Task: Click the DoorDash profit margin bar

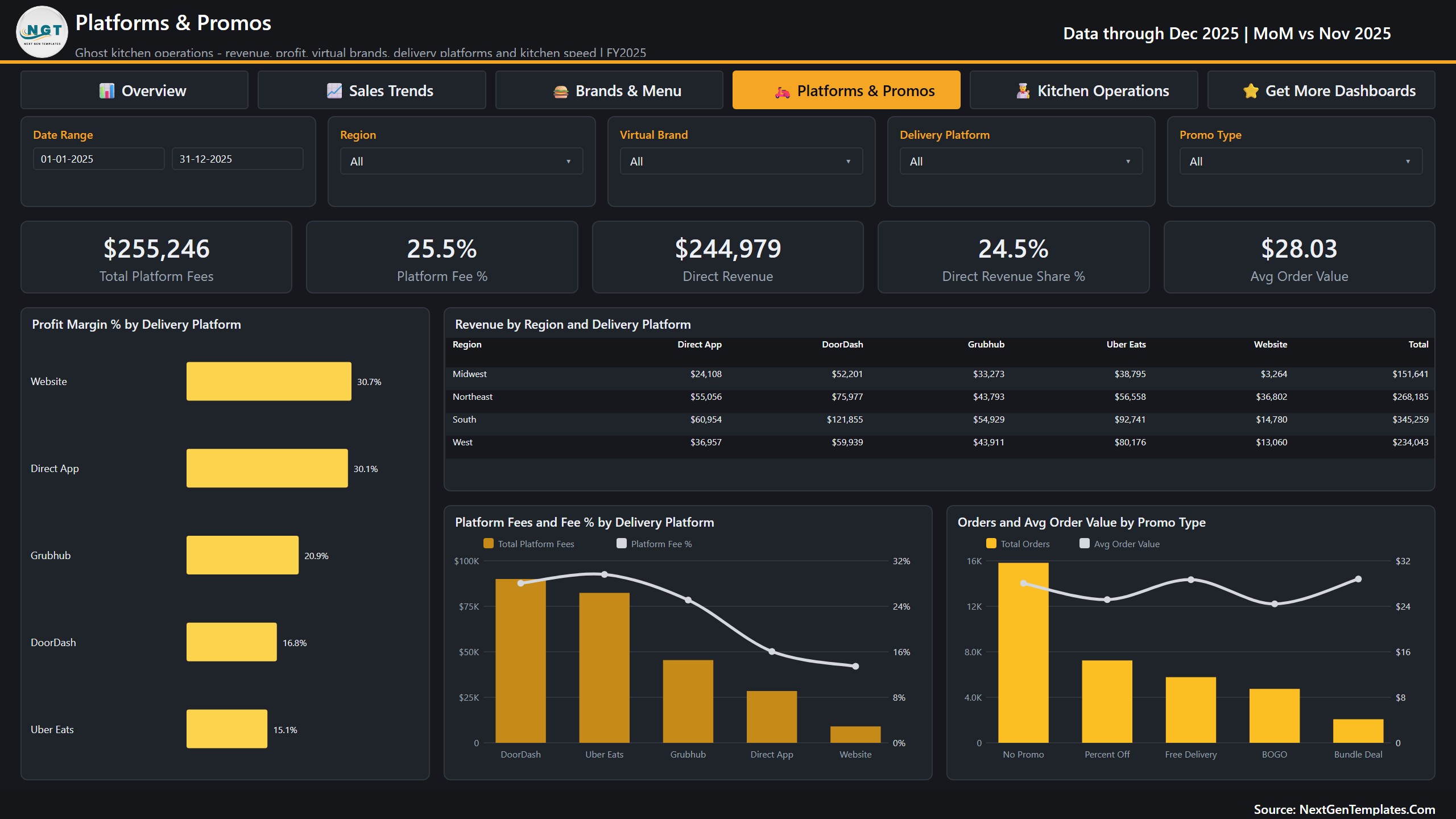Action: point(231,642)
